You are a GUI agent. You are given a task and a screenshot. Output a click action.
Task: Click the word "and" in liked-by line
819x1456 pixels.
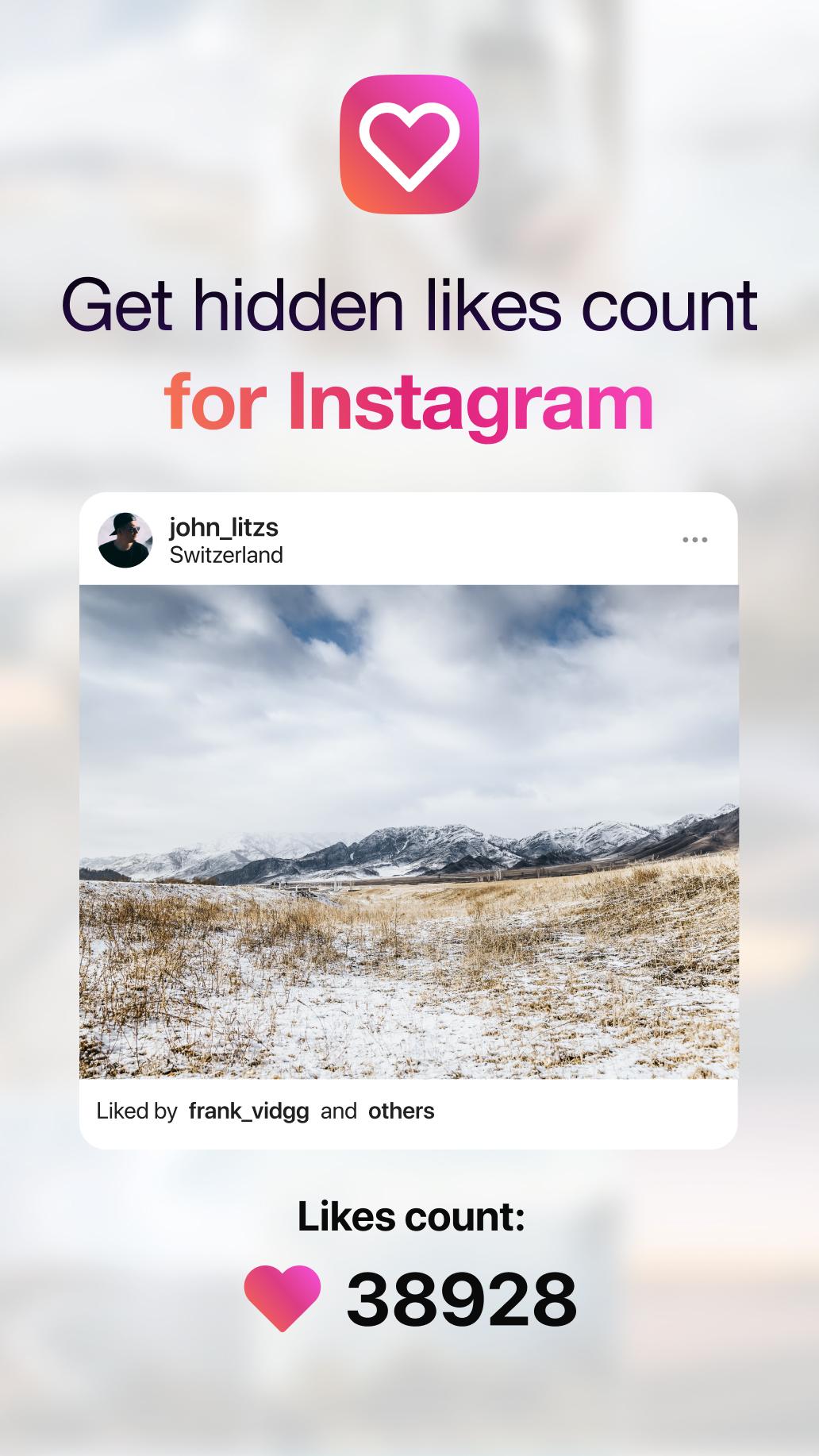[339, 1111]
